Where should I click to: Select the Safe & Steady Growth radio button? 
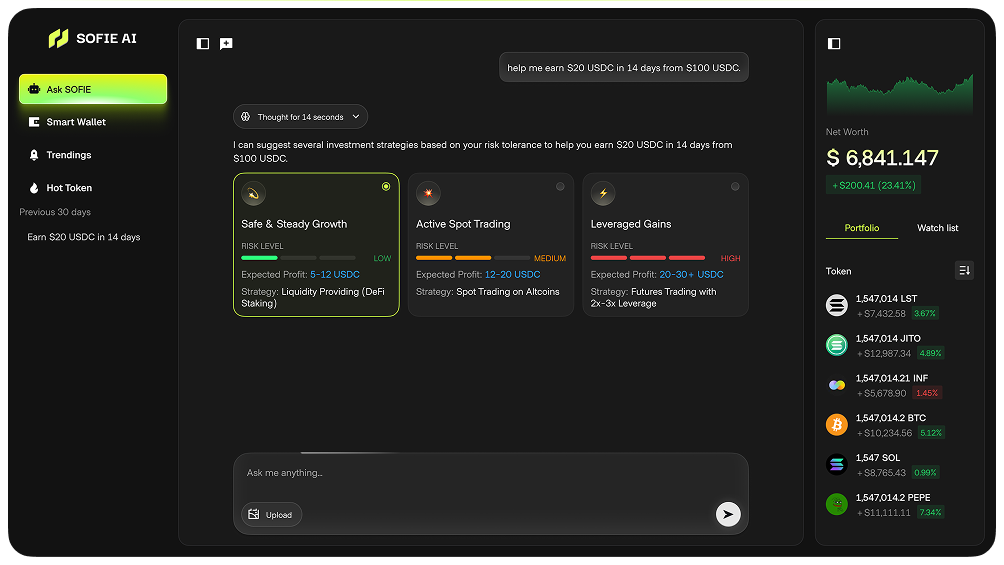386,186
